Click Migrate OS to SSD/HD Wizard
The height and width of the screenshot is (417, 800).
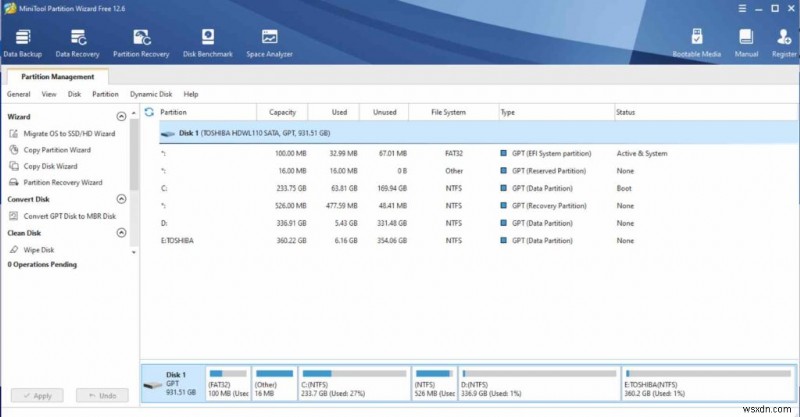coord(69,134)
